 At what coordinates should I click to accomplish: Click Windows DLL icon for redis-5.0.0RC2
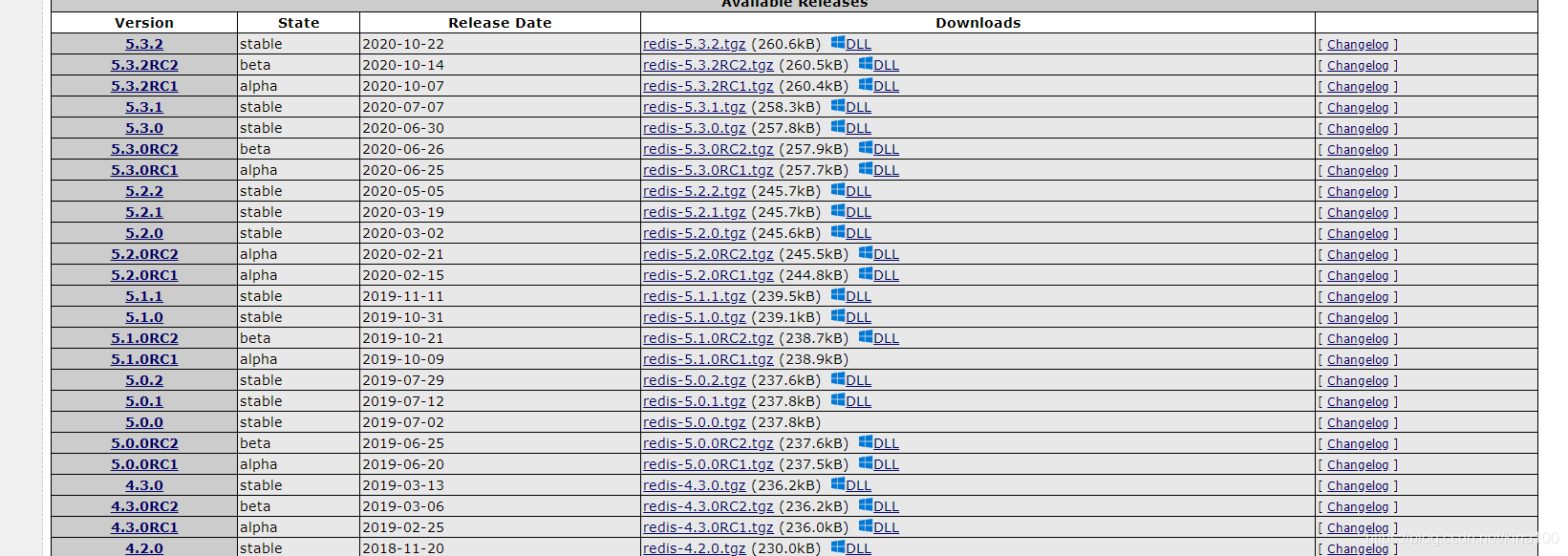coord(866,442)
